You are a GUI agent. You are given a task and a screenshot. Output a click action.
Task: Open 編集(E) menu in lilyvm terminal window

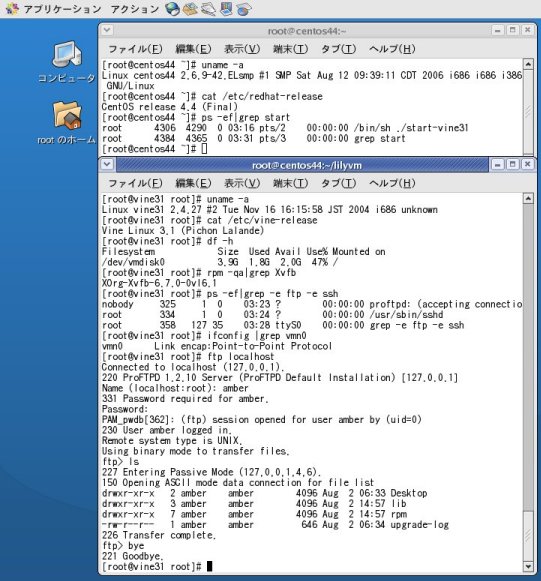coord(193,183)
